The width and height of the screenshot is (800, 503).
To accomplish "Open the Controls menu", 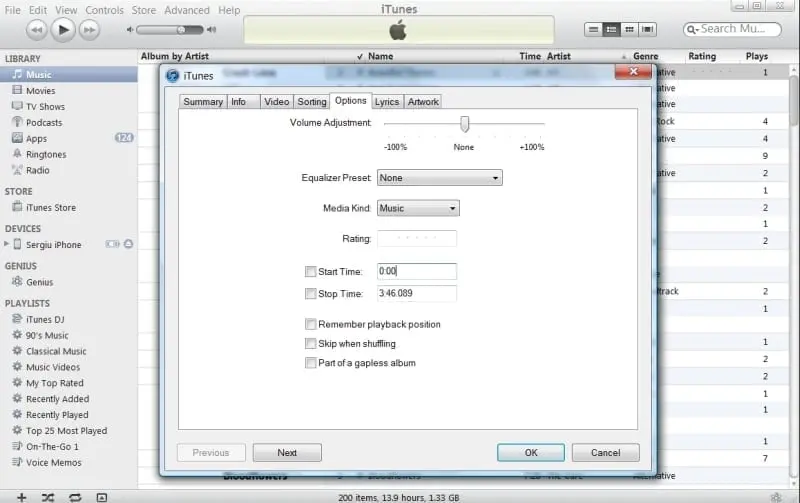I will [104, 10].
